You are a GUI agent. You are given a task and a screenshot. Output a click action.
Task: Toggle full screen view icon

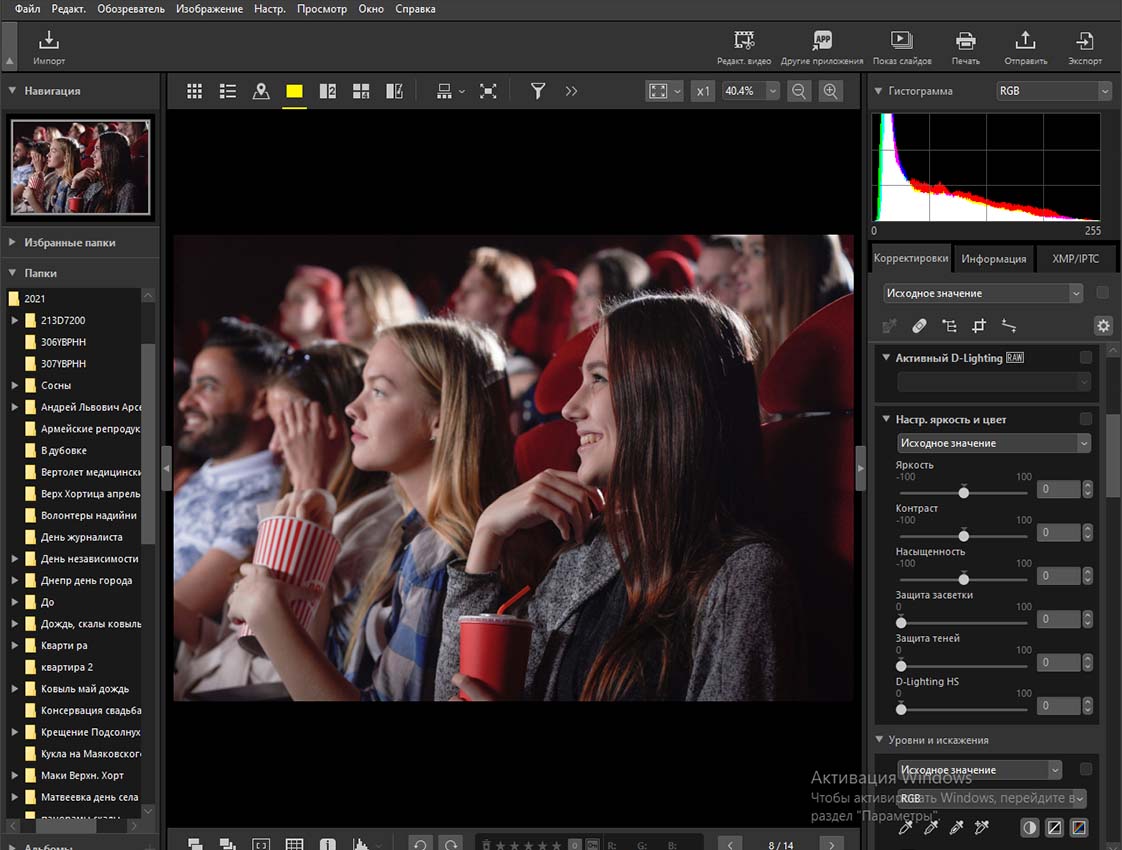pyautogui.click(x=488, y=91)
